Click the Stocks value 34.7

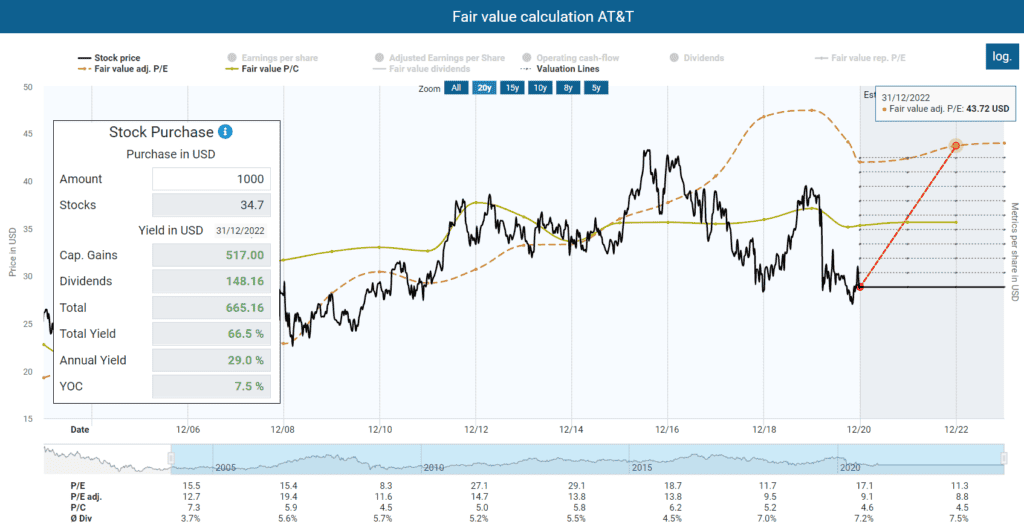click(x=211, y=205)
